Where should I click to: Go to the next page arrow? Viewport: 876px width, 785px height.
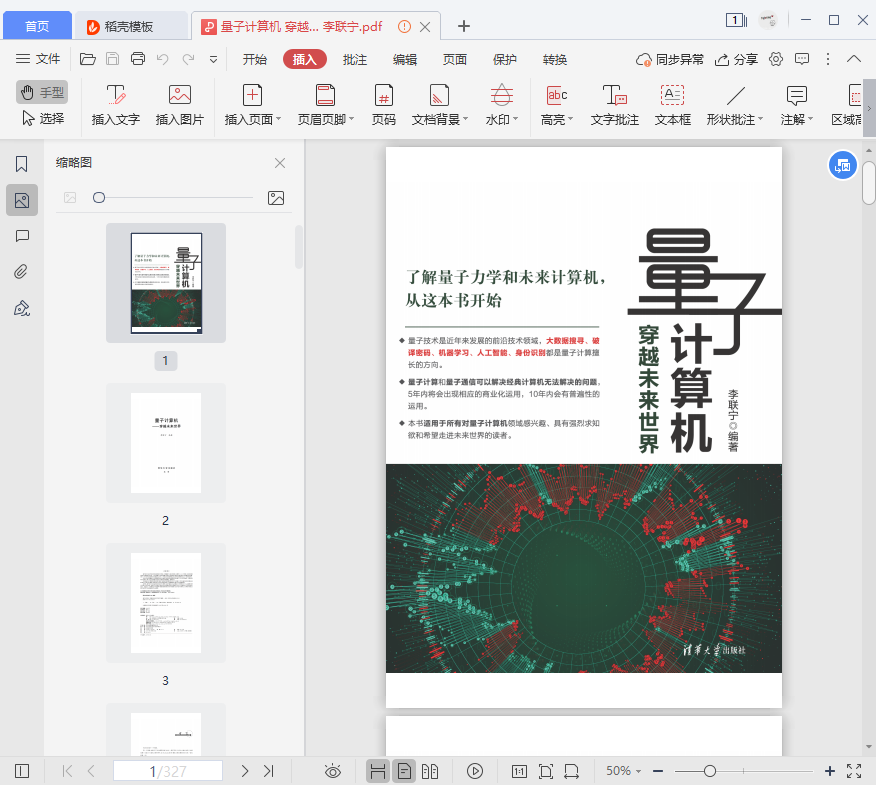click(x=245, y=771)
